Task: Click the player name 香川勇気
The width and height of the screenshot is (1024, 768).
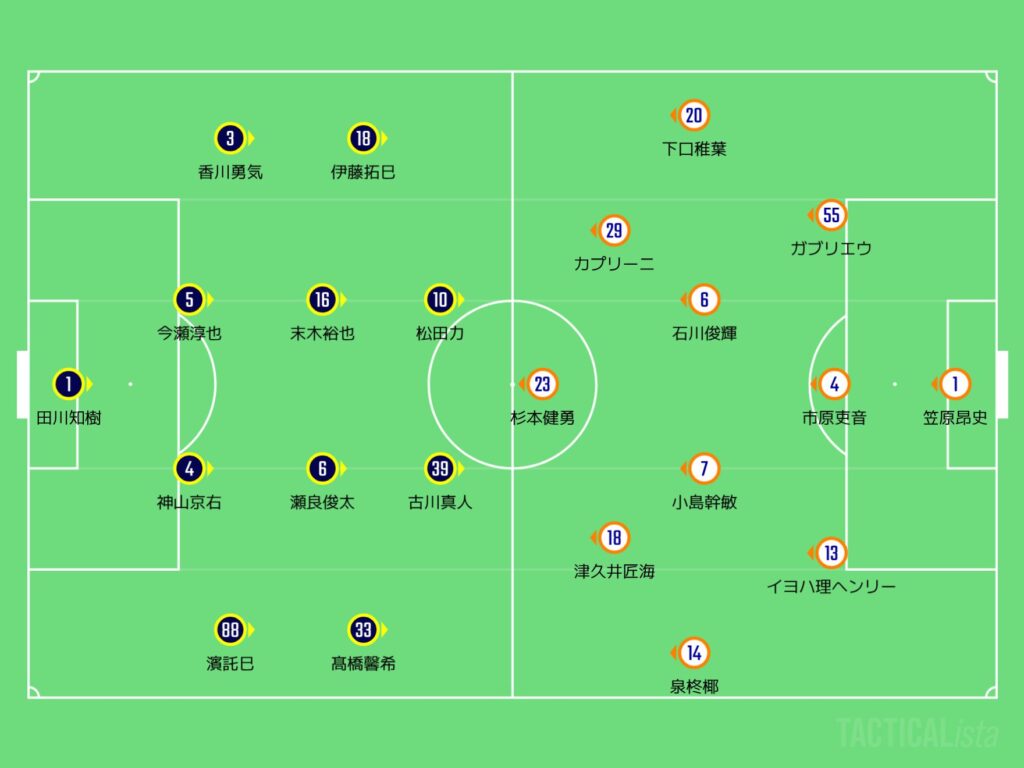Action: pyautogui.click(x=230, y=172)
